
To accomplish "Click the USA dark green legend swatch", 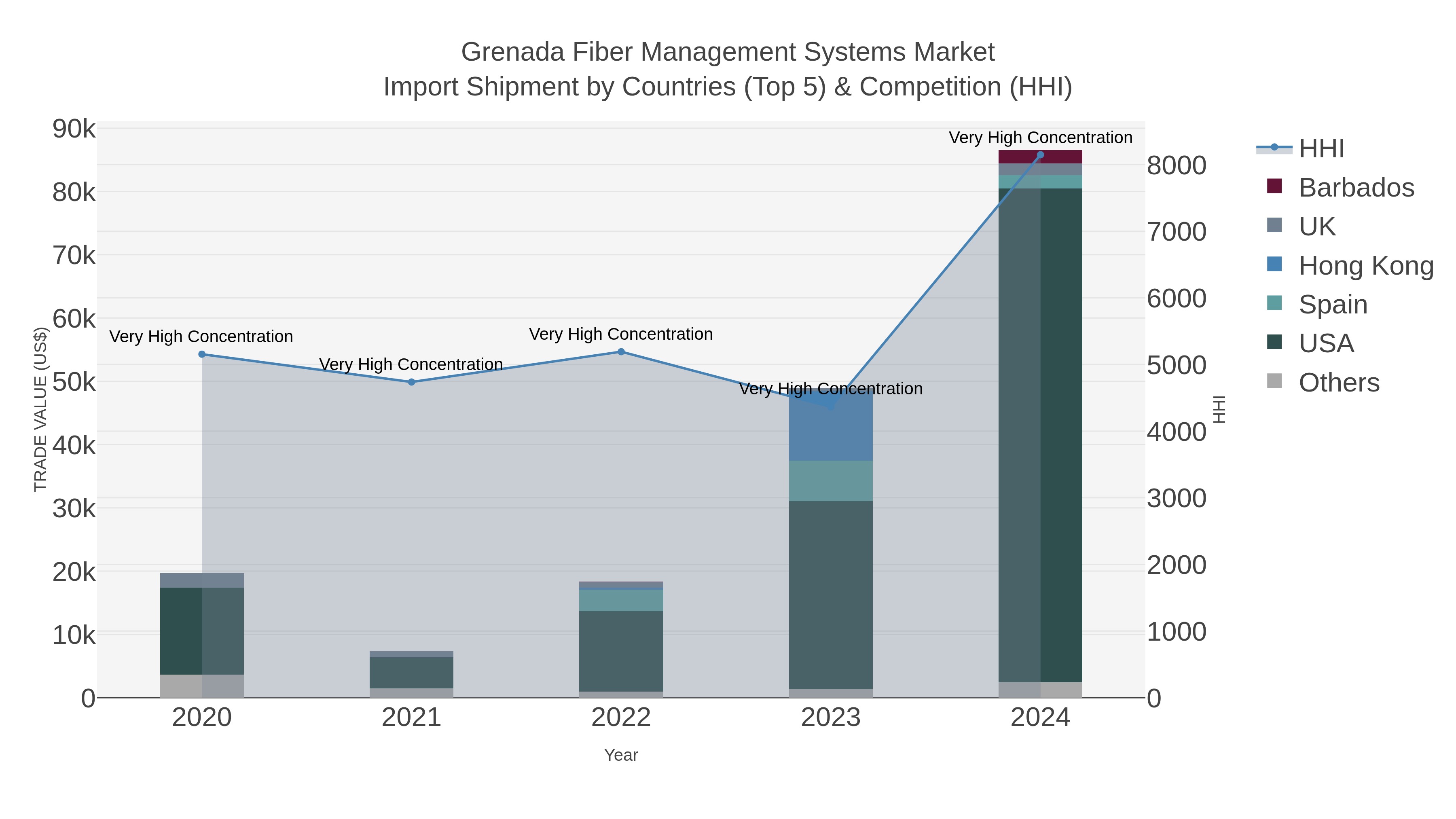I will click(1274, 341).
